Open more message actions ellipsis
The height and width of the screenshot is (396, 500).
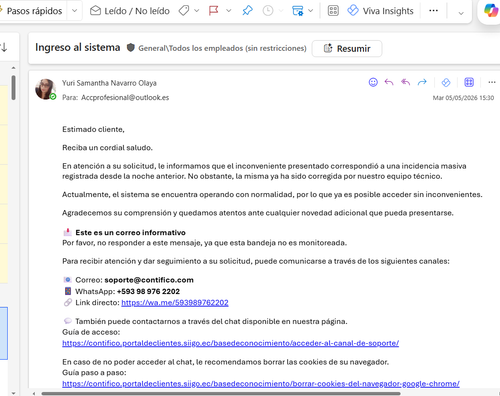(x=492, y=82)
